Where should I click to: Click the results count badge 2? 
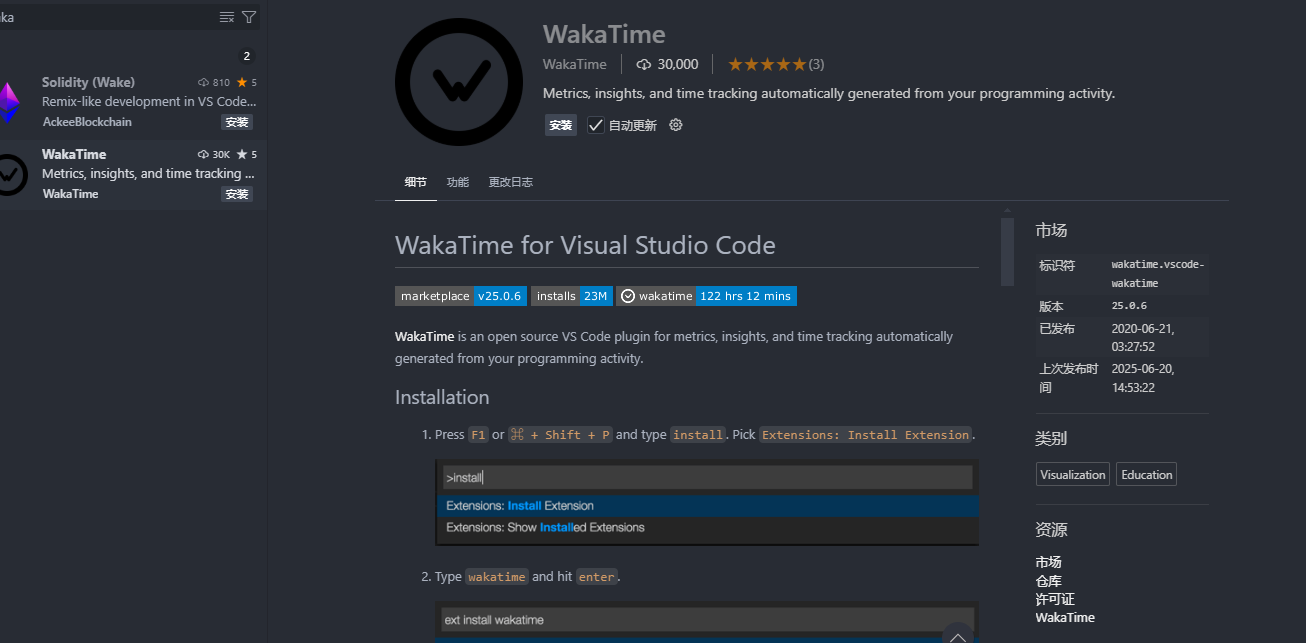coord(247,56)
